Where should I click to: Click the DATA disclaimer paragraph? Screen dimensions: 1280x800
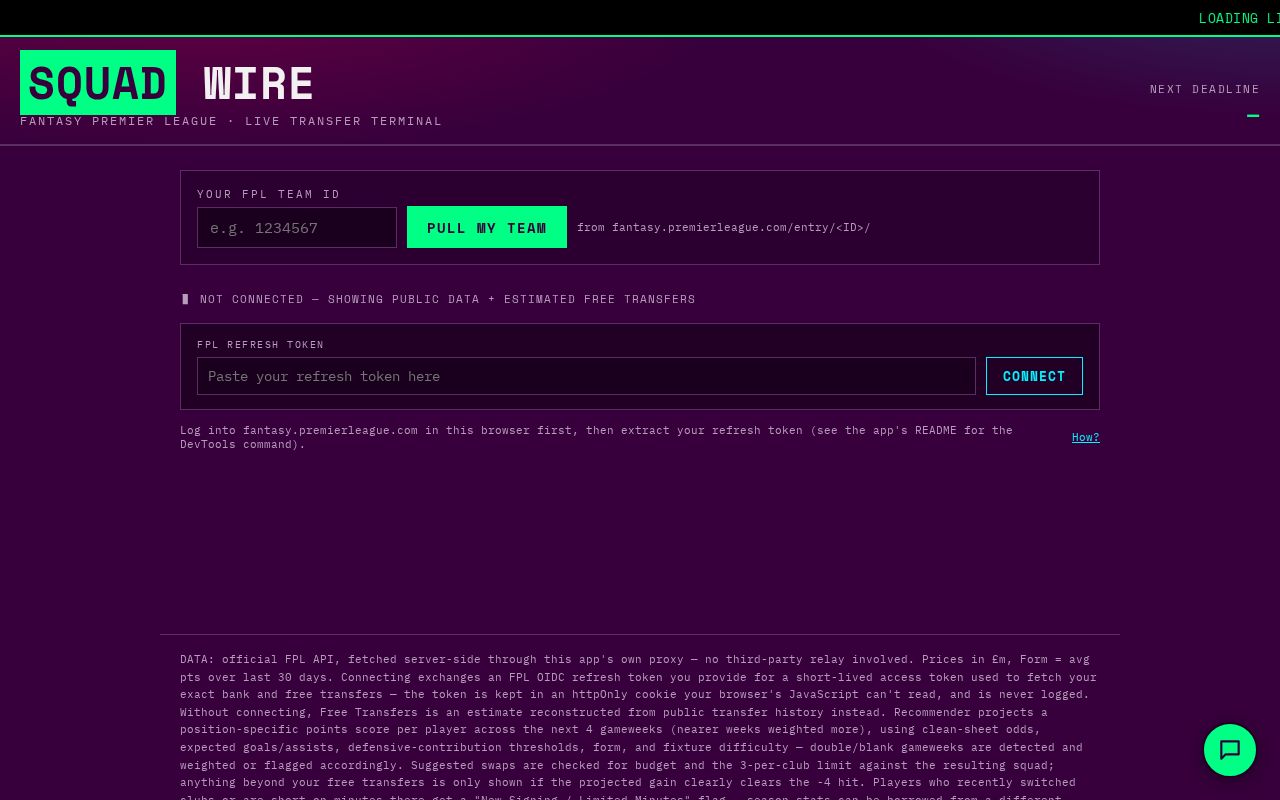coord(640,729)
